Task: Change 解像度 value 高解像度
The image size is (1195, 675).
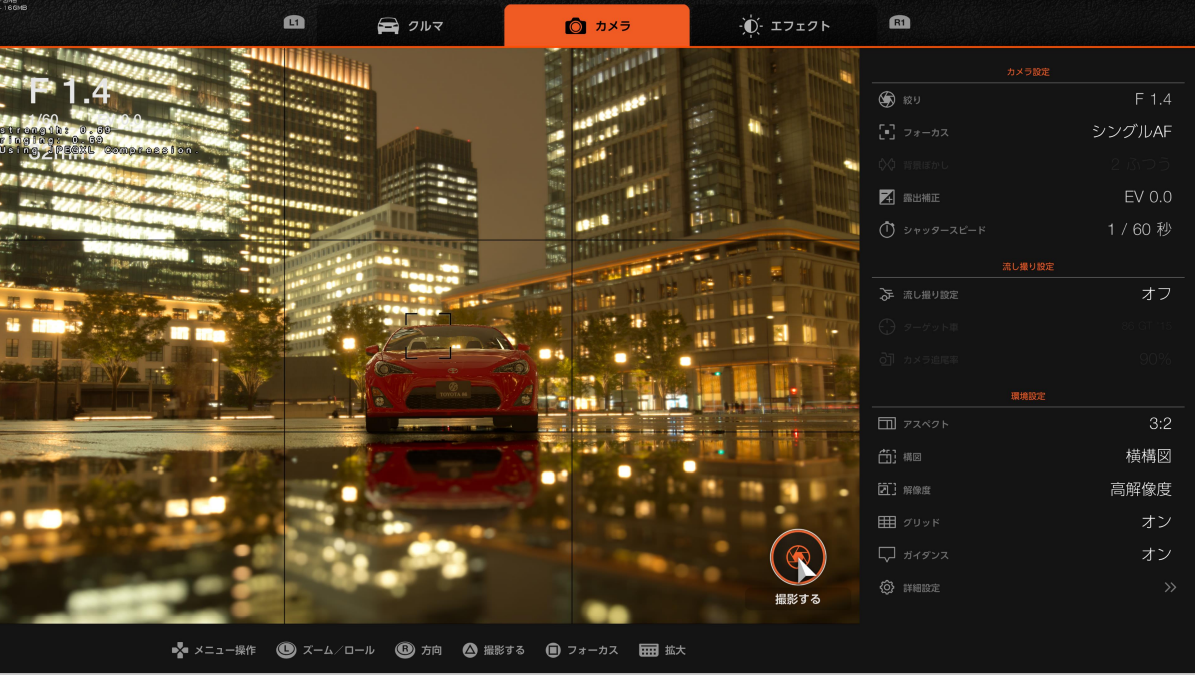Action: [x=1141, y=489]
